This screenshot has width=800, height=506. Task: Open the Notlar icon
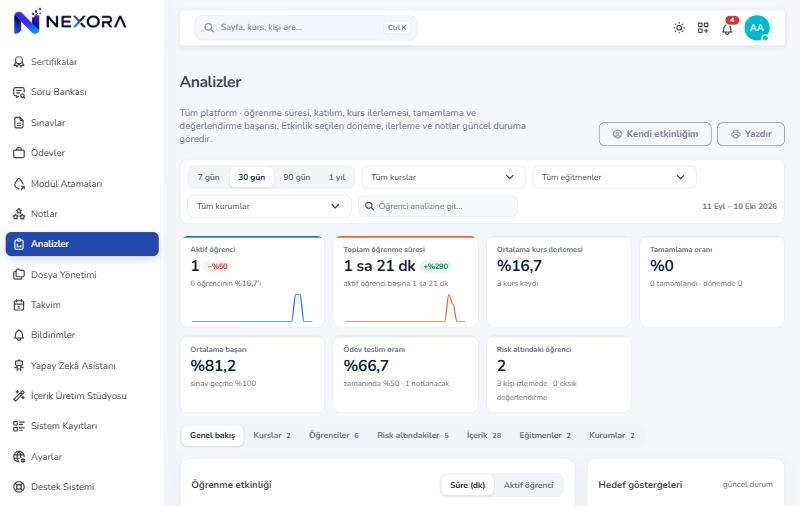click(x=19, y=214)
